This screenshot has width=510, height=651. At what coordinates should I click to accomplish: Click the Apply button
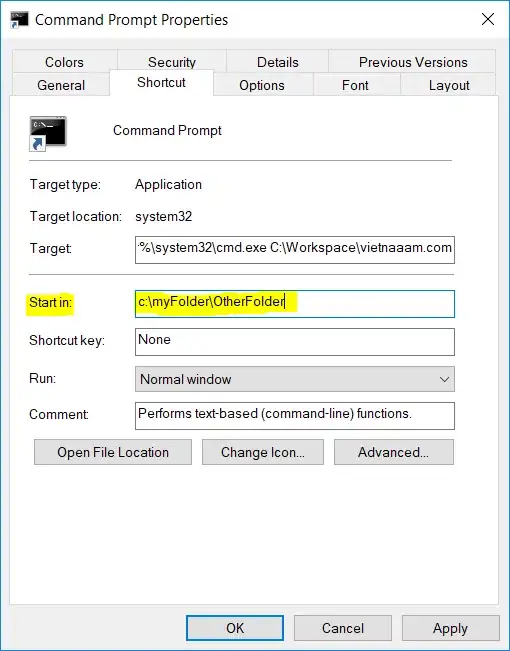(451, 628)
